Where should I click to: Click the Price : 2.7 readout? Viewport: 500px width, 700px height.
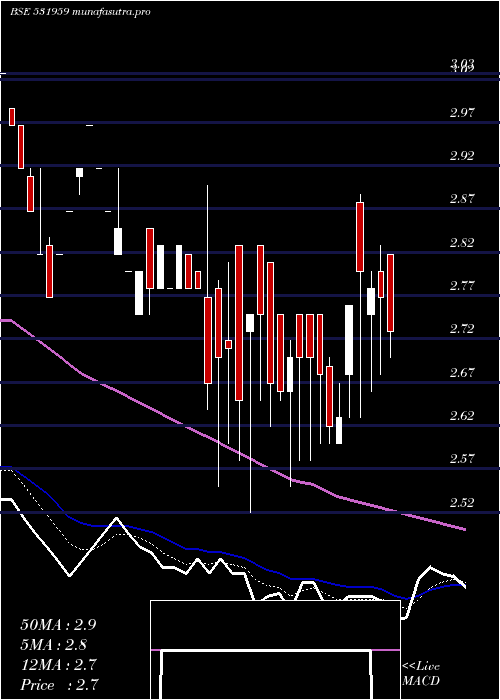coord(59,685)
